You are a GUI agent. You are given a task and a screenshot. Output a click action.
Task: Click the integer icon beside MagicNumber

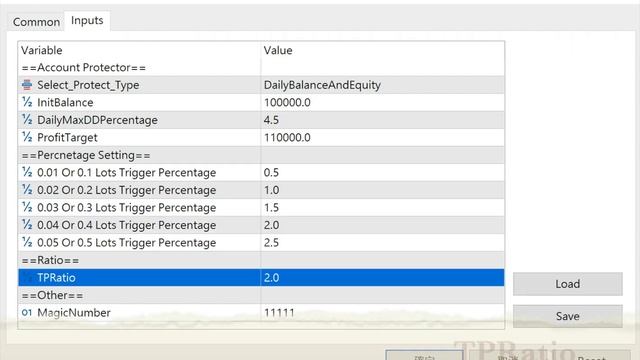click(27, 313)
